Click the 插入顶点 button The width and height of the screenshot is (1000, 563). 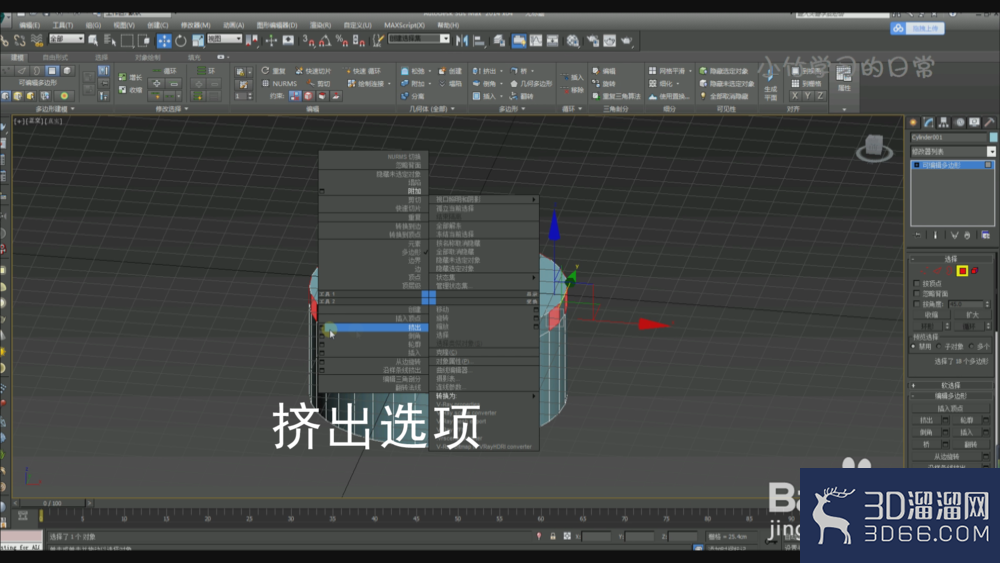pos(950,408)
